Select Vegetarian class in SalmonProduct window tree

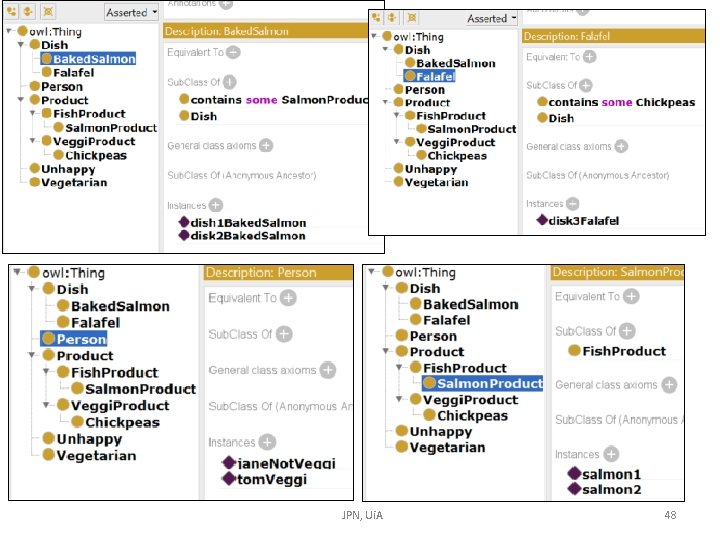pyautogui.click(x=440, y=447)
